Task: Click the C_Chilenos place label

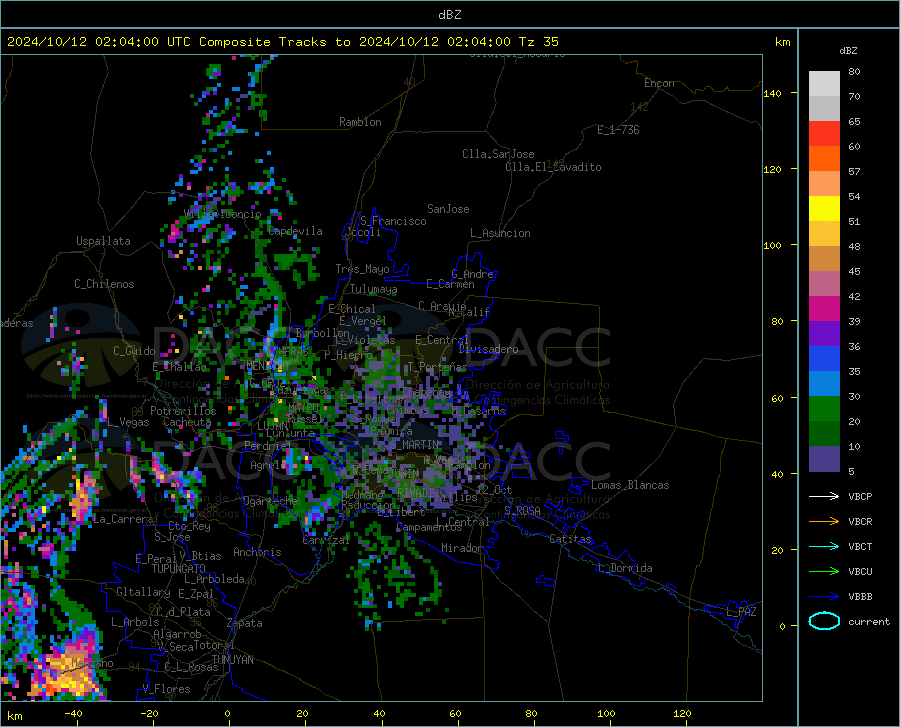Action: (x=104, y=284)
